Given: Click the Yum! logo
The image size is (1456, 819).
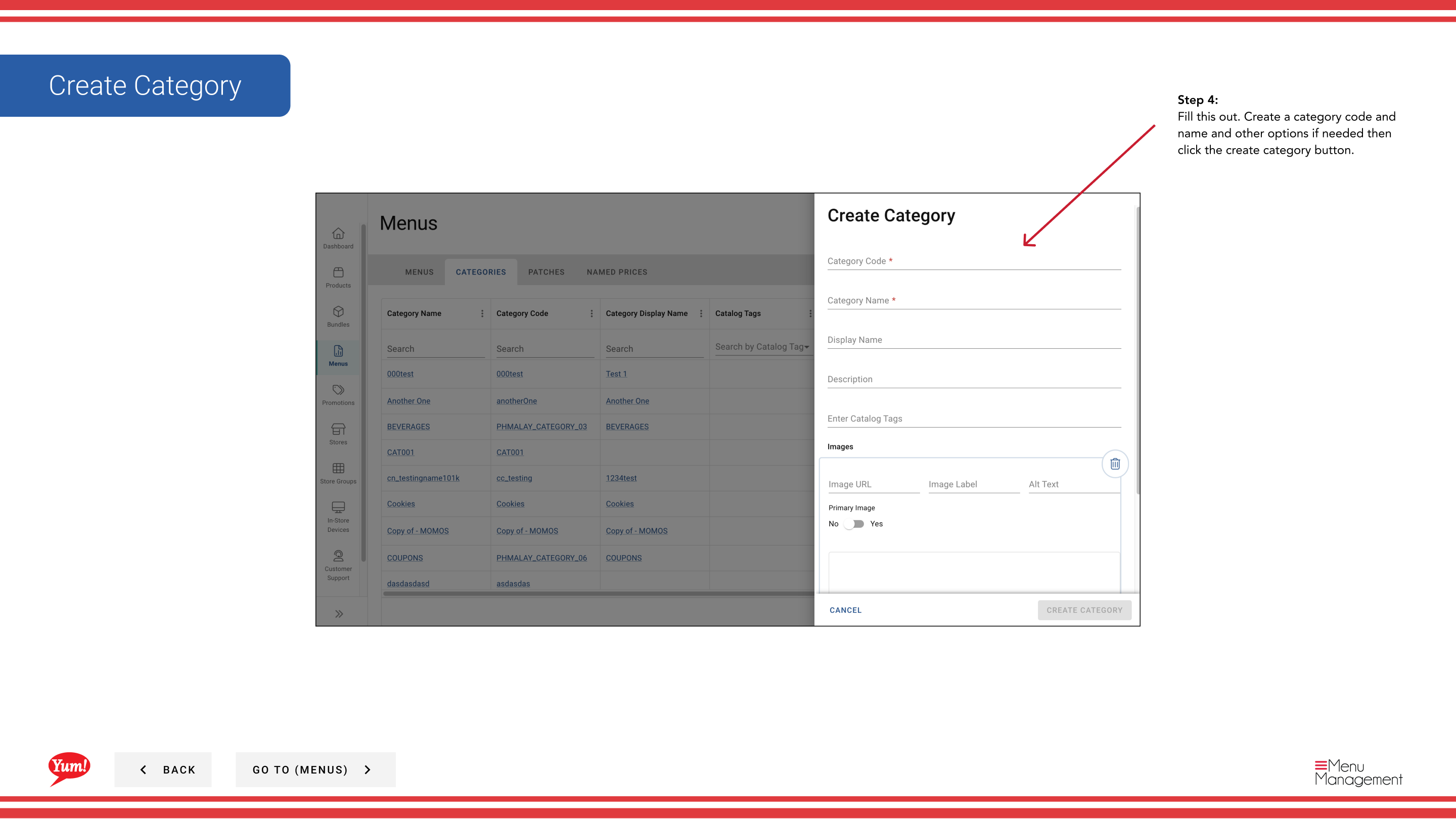Looking at the screenshot, I should [x=70, y=768].
